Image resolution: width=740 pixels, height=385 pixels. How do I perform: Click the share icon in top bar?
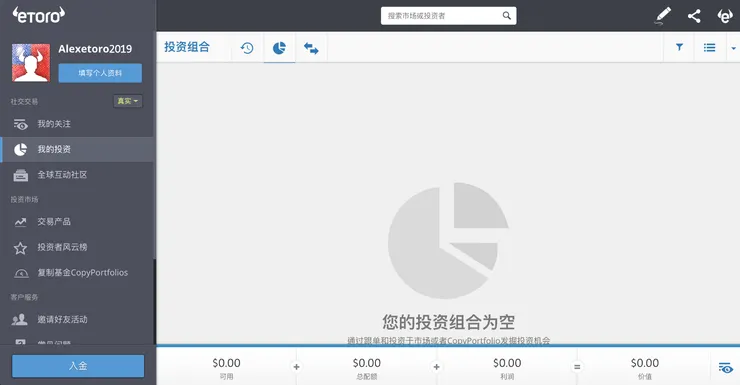pyautogui.click(x=694, y=16)
